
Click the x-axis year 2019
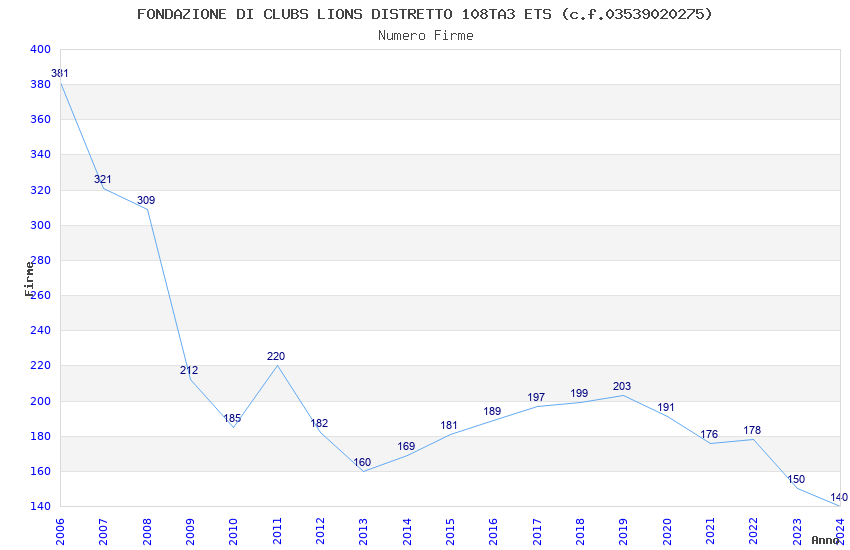pyautogui.click(x=624, y=531)
